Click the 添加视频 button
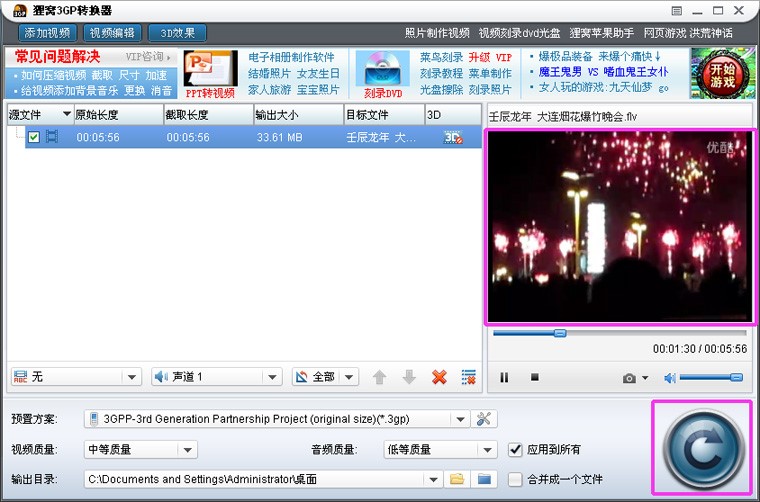The height and width of the screenshot is (502, 760). point(46,32)
